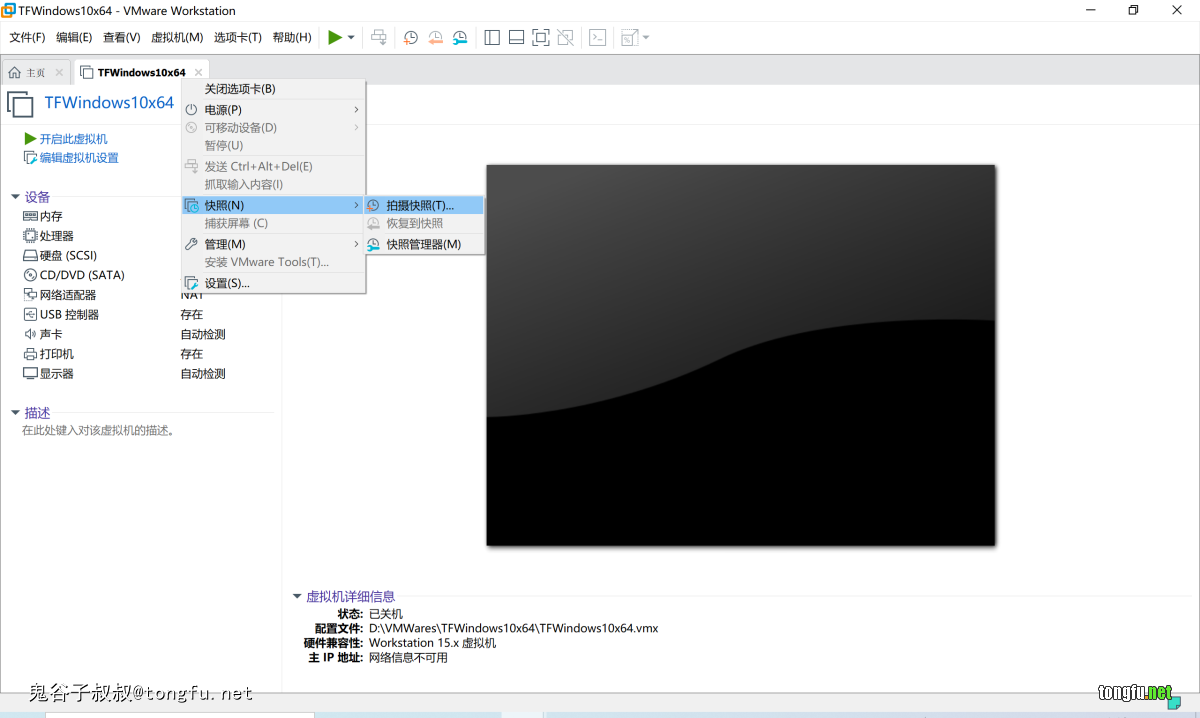1200x718 pixels.
Task: Click the green power on toolbar button
Action: (335, 38)
